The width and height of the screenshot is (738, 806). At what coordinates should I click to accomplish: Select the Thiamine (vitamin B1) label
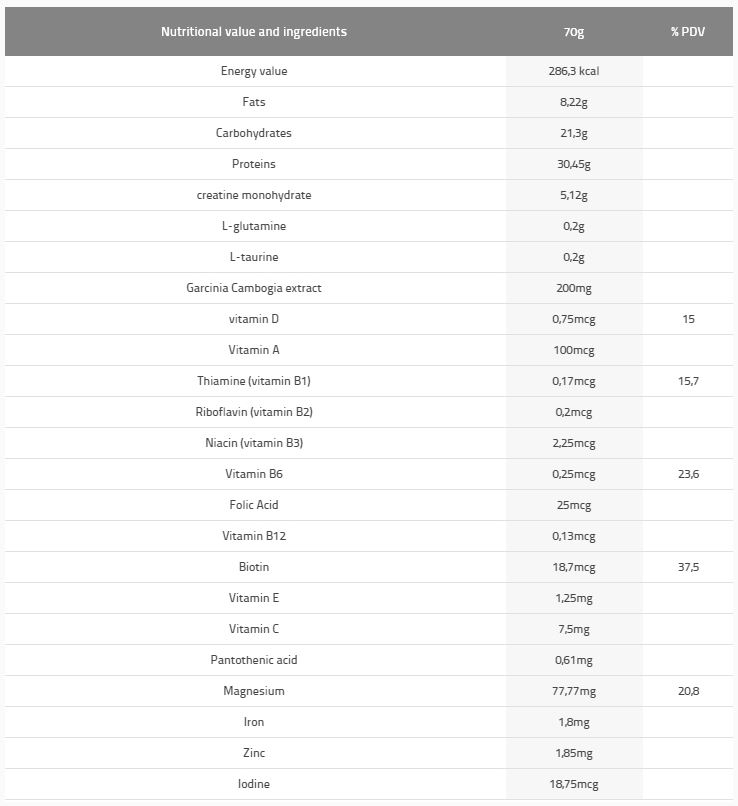[x=254, y=381]
